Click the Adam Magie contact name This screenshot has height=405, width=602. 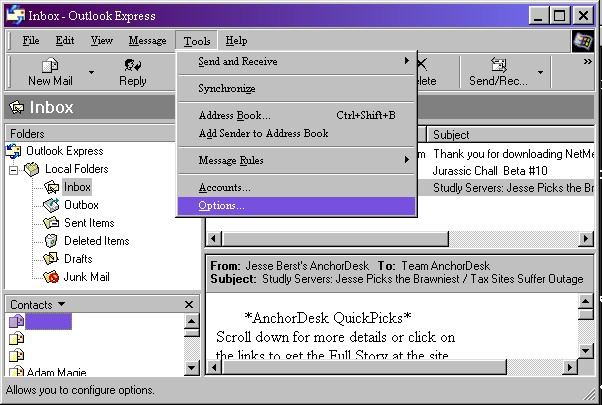point(56,372)
